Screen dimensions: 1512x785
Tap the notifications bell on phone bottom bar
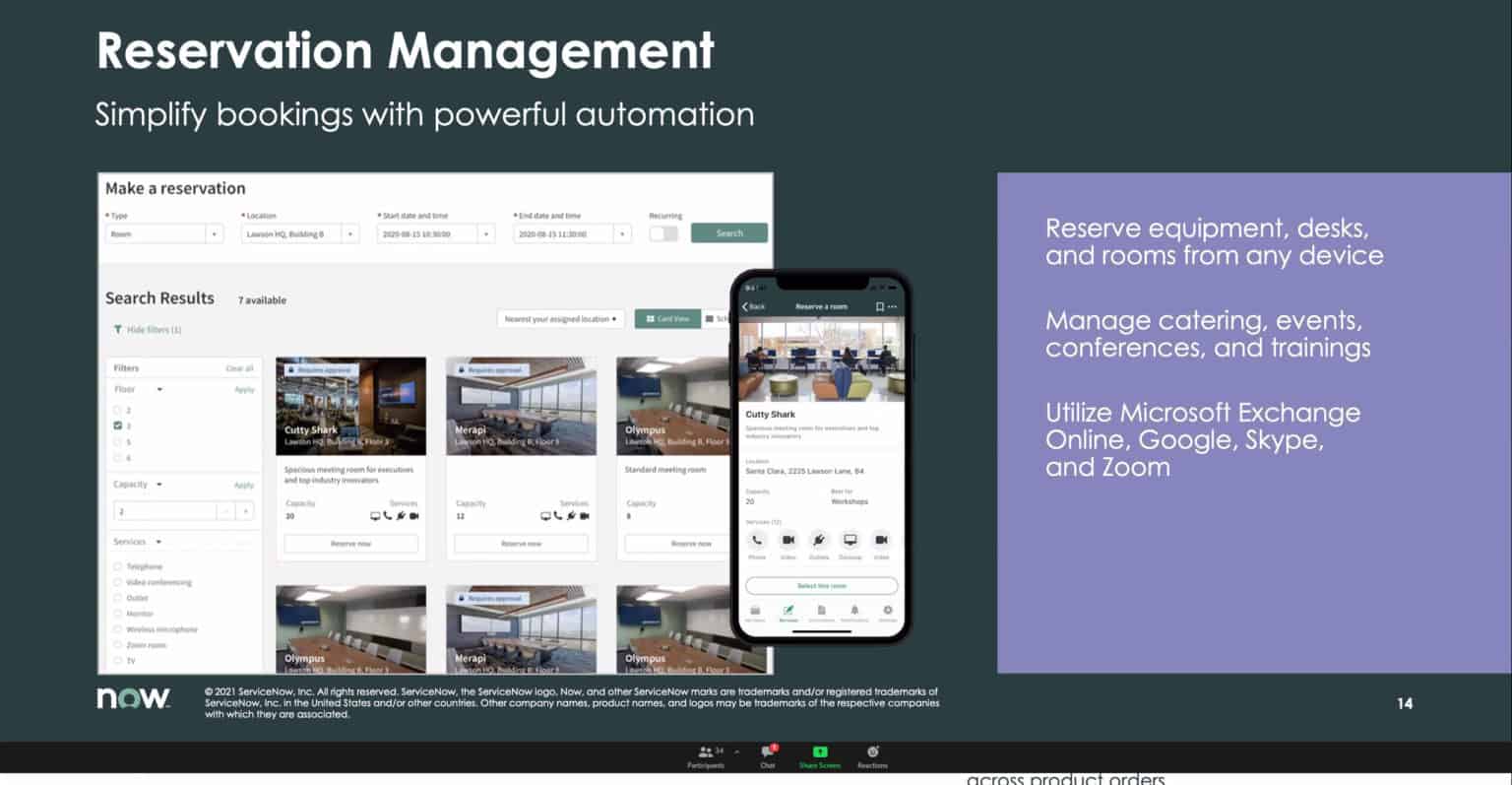(x=854, y=611)
